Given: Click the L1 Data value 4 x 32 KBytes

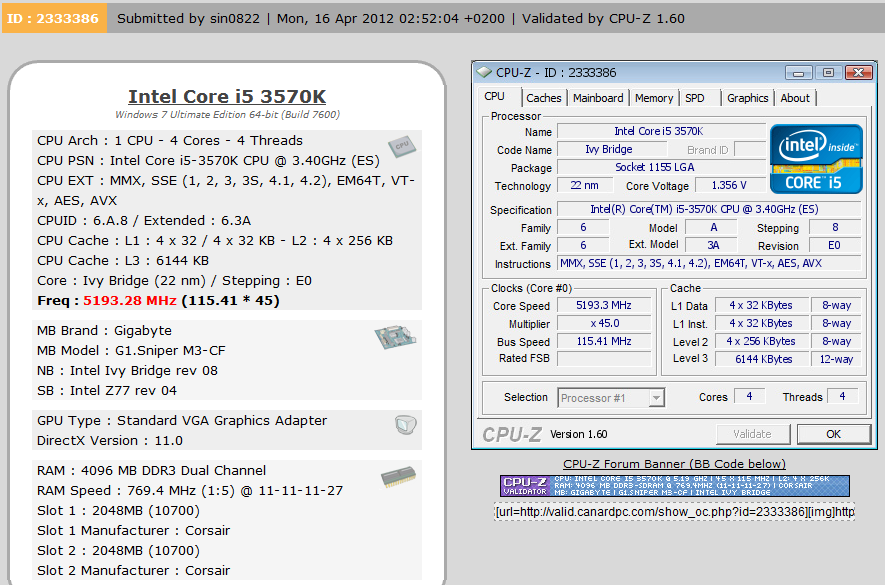Looking at the screenshot, I should (x=761, y=305).
